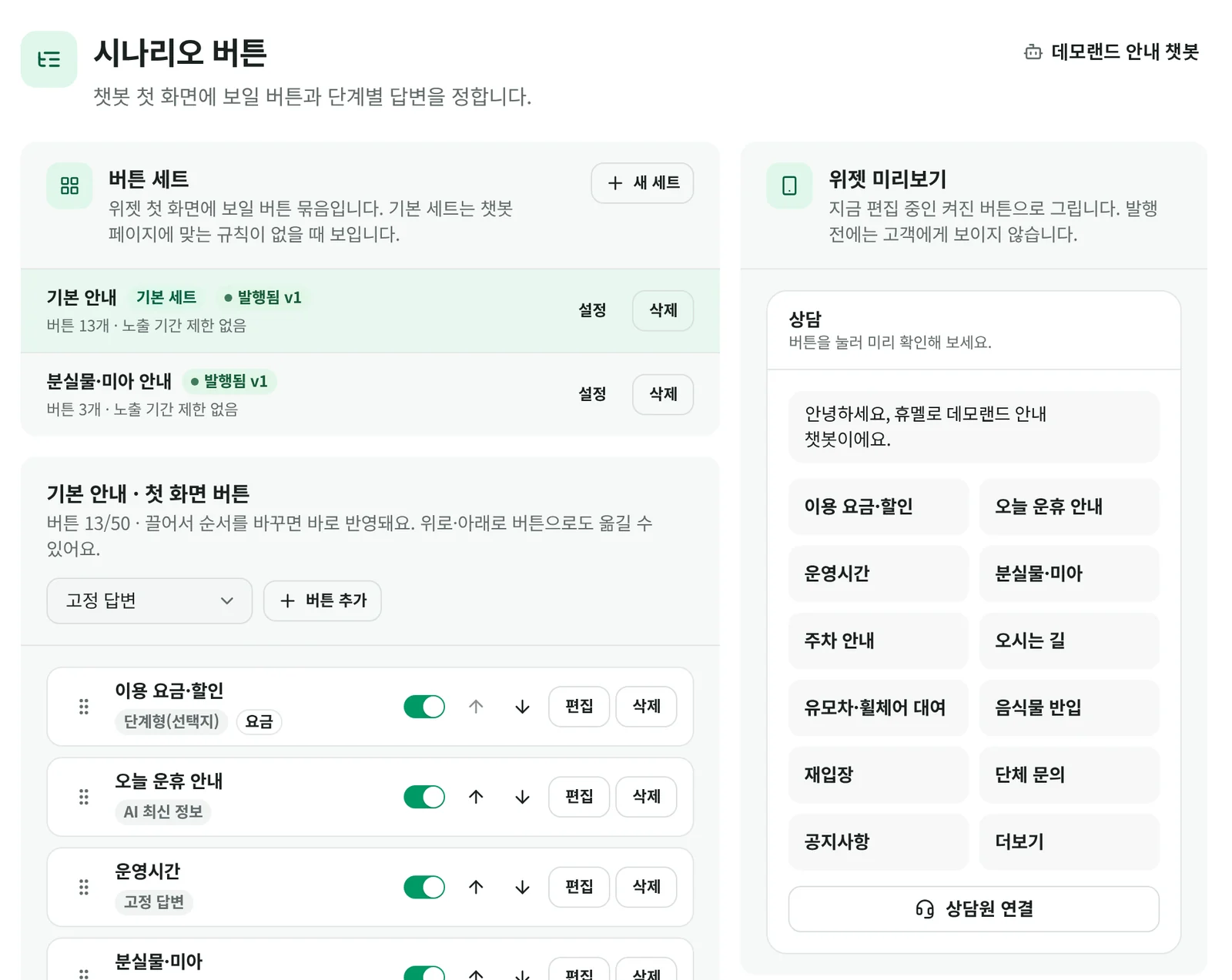Select the 기본 안내 button set row
Viewport: 1232px width, 980px height.
click(370, 311)
